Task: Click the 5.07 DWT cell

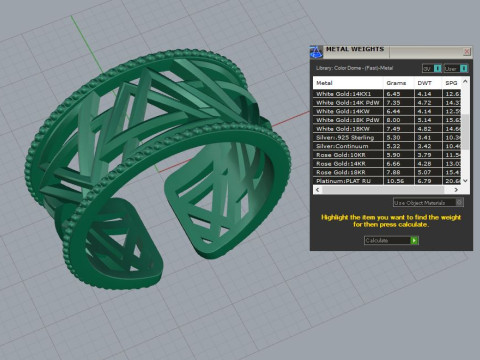Action: (428, 172)
